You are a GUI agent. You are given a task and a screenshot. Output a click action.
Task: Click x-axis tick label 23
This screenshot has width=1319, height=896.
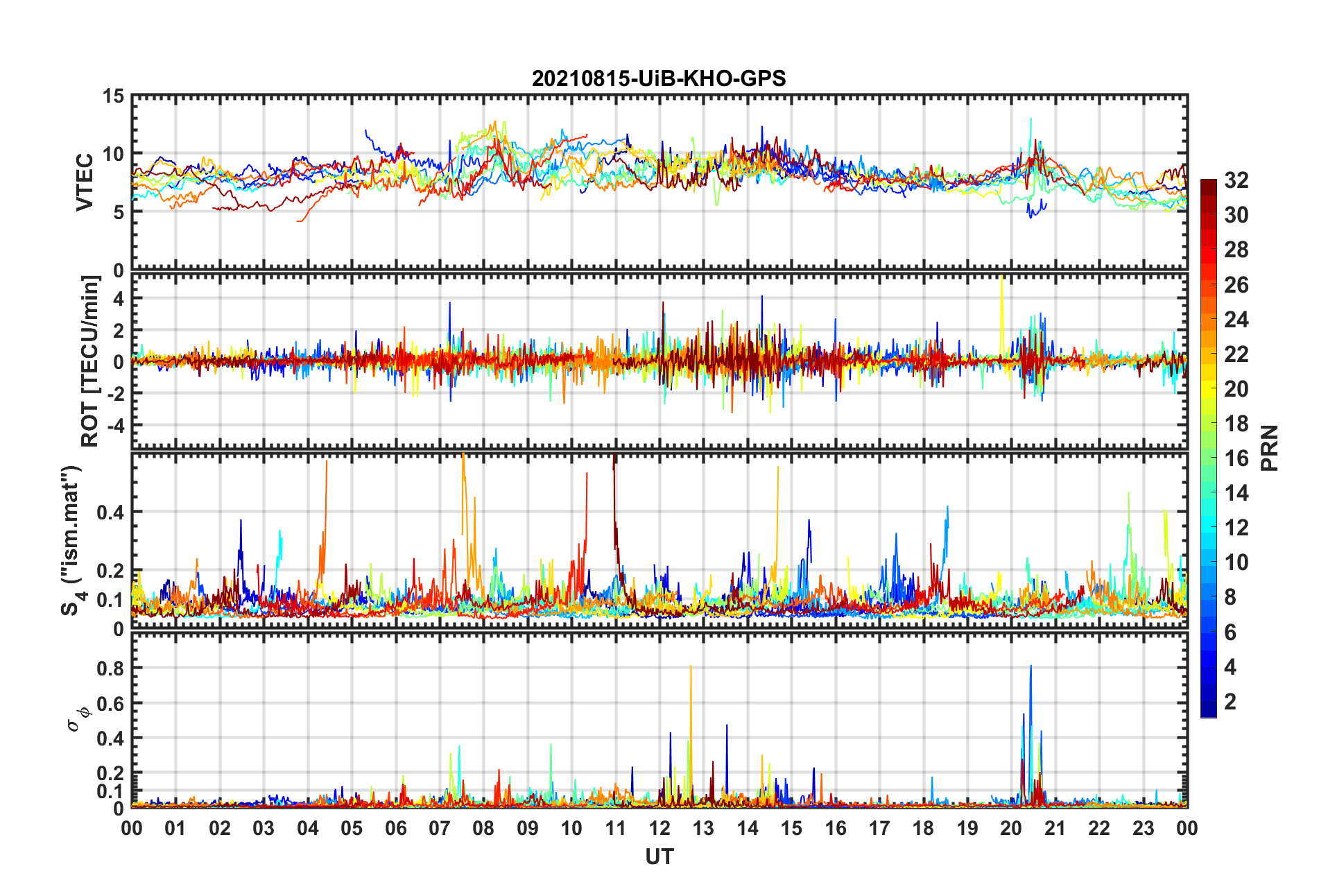[1144, 828]
